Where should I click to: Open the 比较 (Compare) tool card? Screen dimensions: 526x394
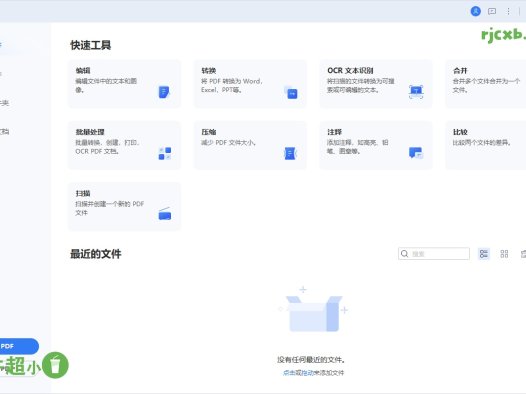coord(486,145)
